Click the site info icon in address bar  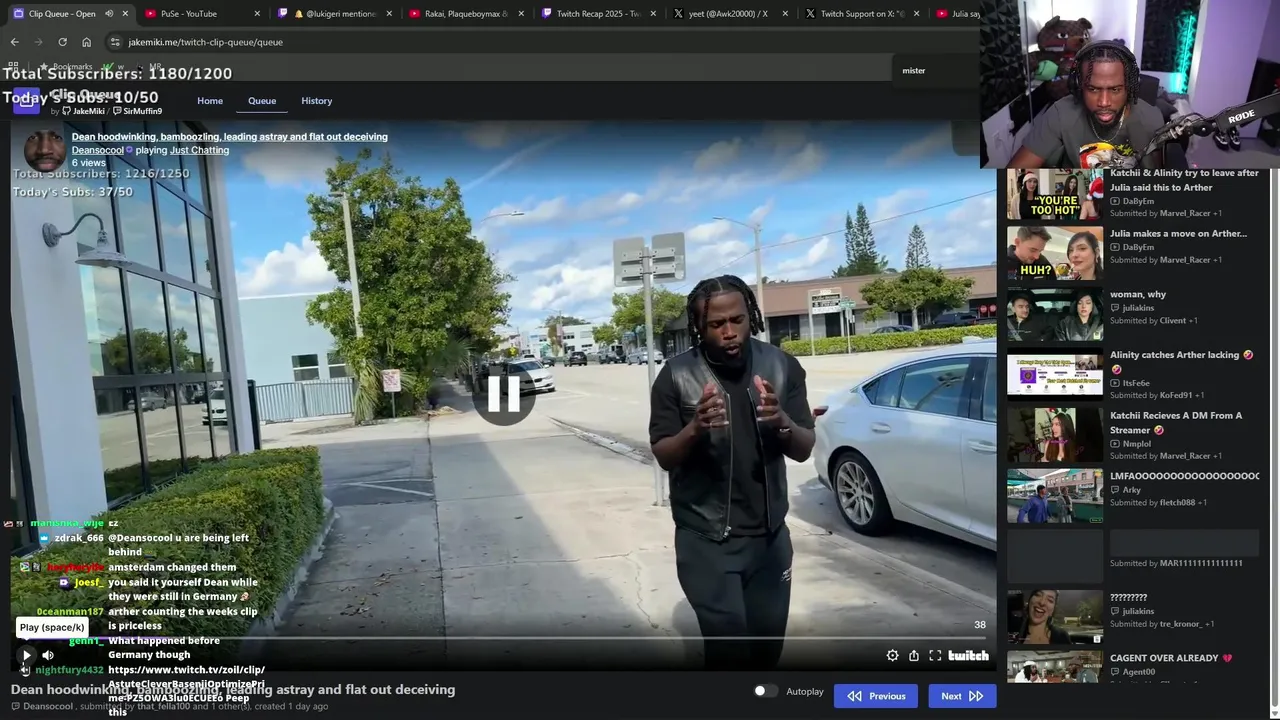(115, 42)
